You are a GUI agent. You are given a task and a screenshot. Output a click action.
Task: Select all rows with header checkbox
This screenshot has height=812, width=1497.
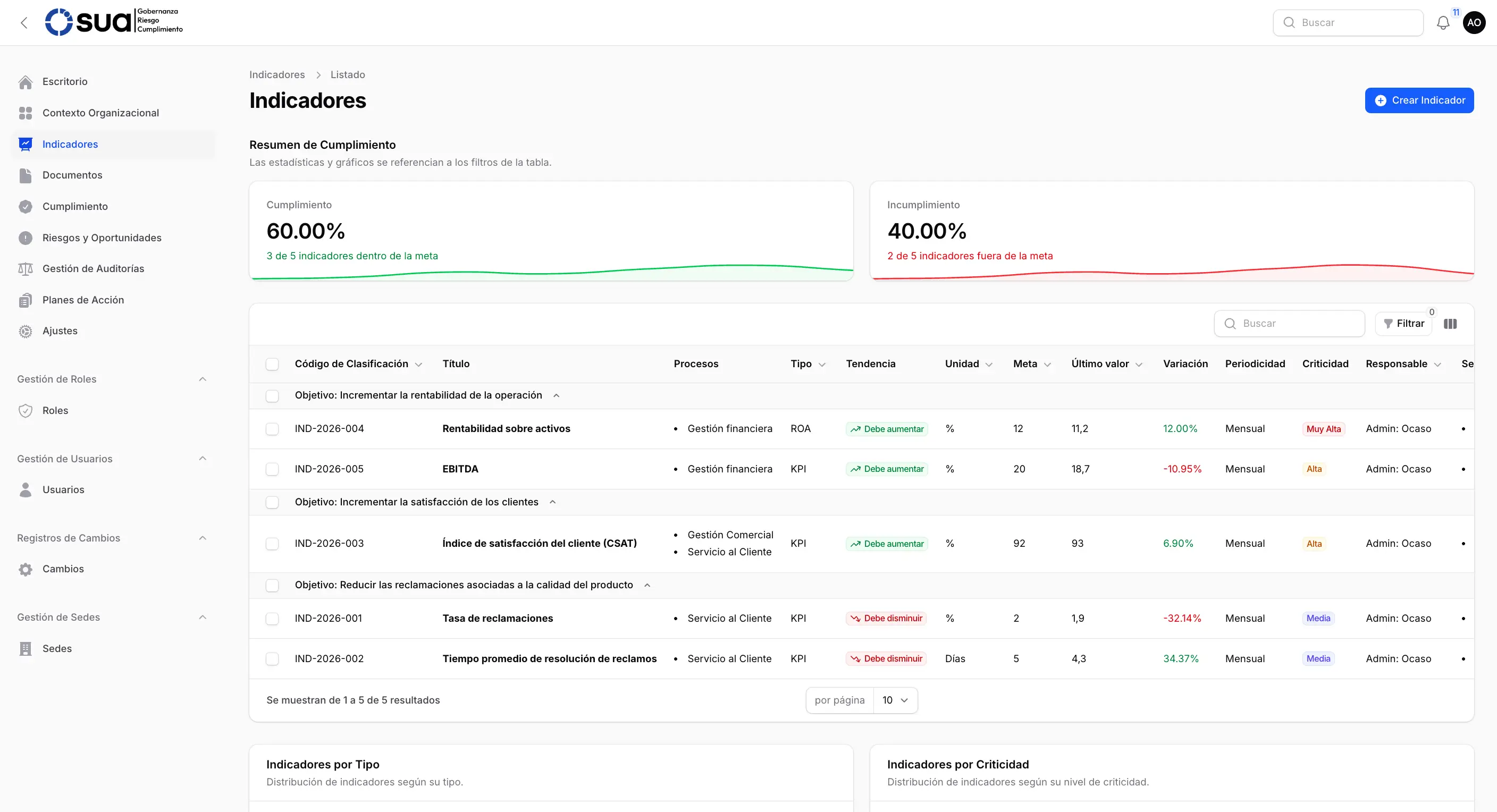(272, 364)
